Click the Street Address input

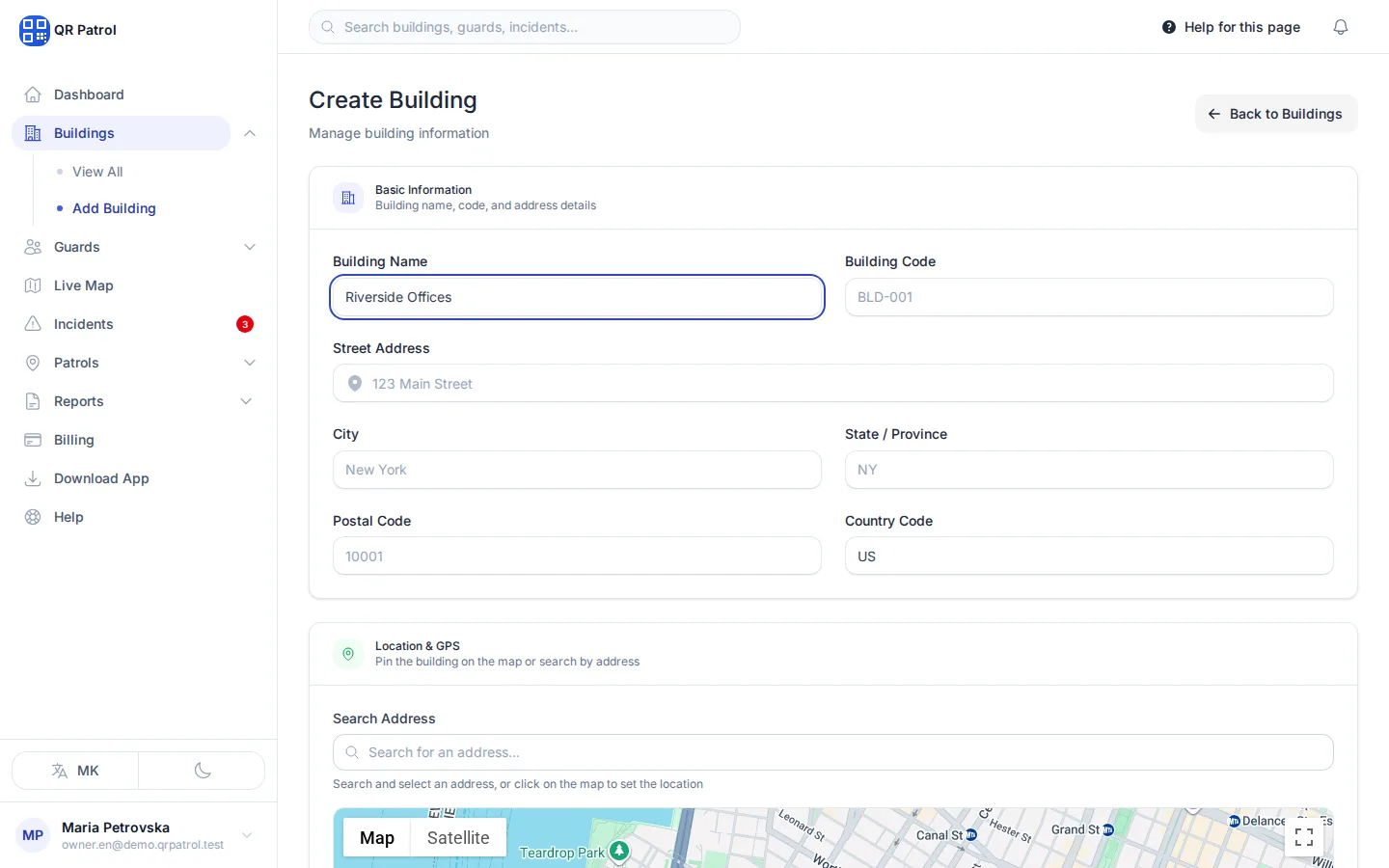[x=833, y=383]
